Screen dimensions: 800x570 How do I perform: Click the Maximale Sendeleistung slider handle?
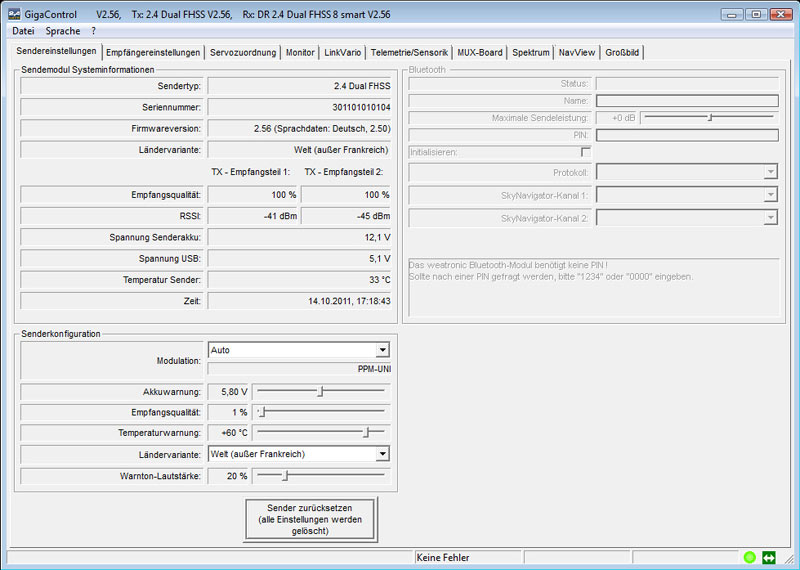710,117
